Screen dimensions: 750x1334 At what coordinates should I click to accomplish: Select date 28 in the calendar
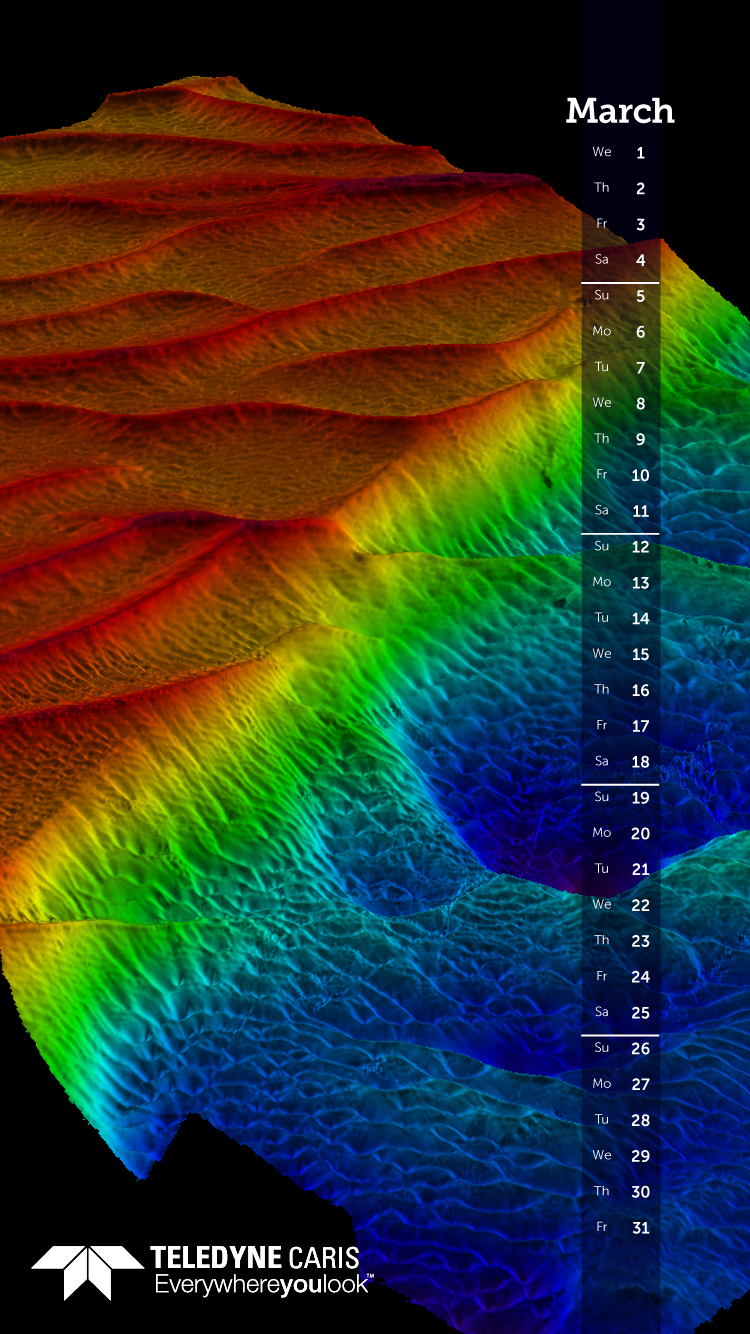pos(641,1120)
